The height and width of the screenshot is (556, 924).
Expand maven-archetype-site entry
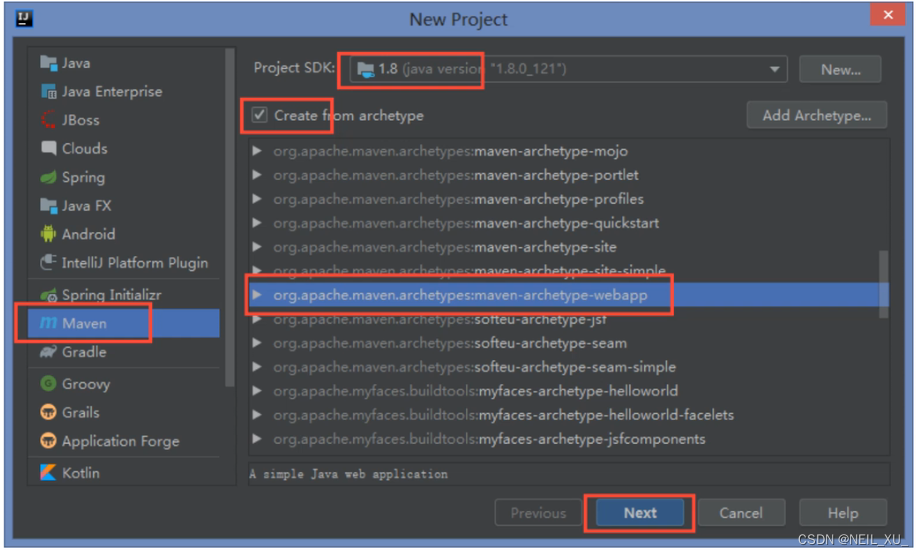[257, 247]
